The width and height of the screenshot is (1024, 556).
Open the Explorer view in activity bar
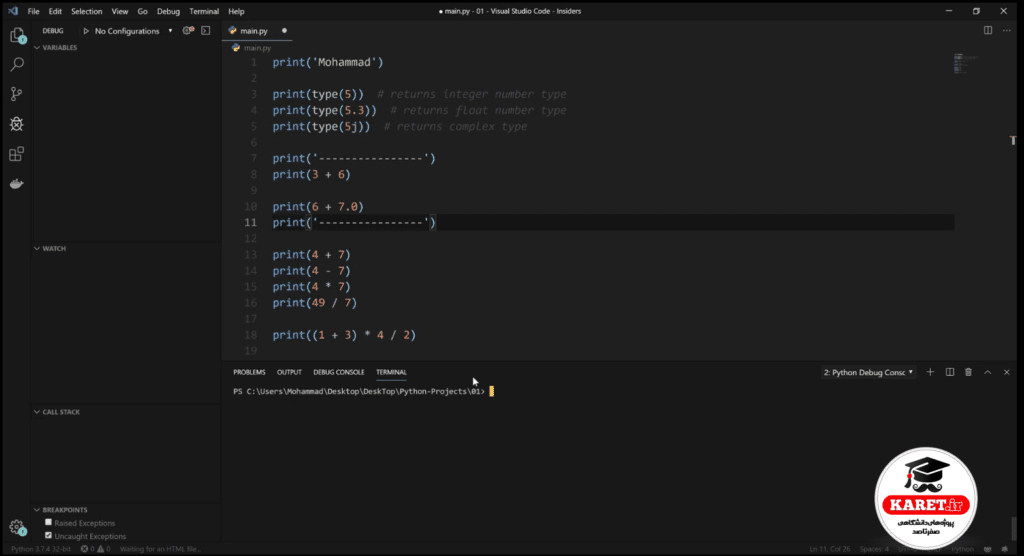pos(17,35)
